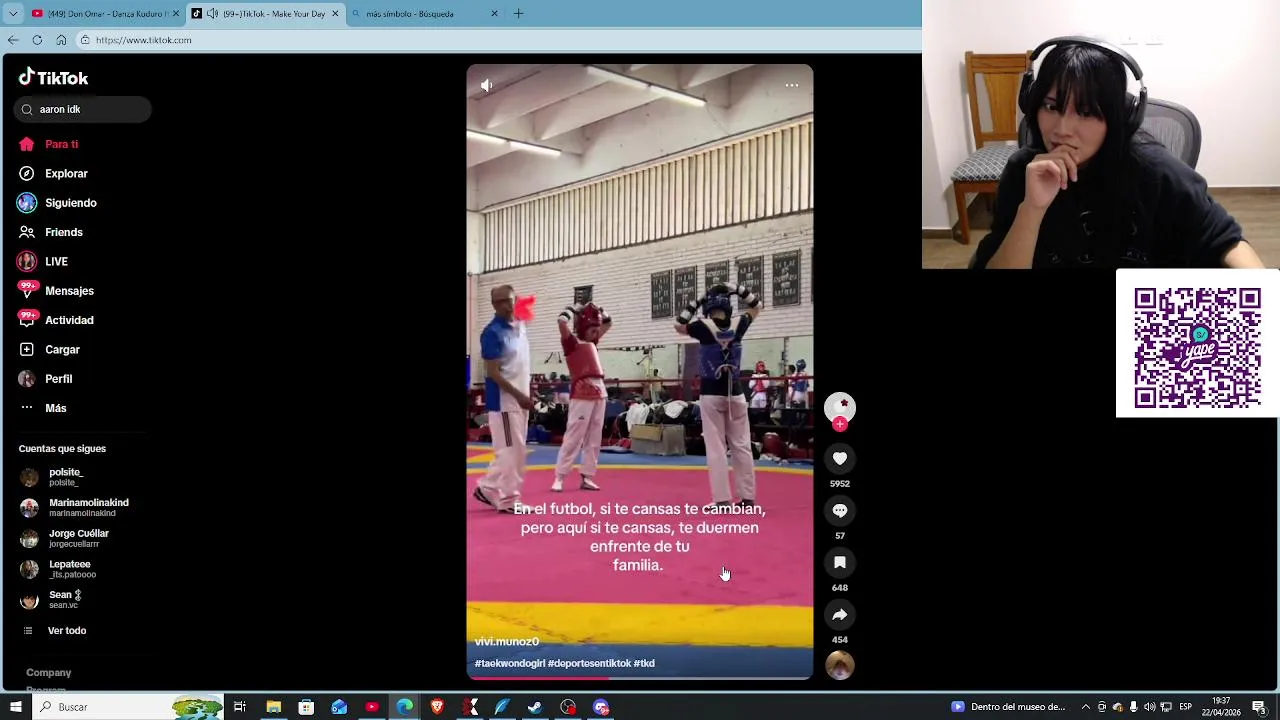Open clock showing 19:37

pyautogui.click(x=1220, y=707)
